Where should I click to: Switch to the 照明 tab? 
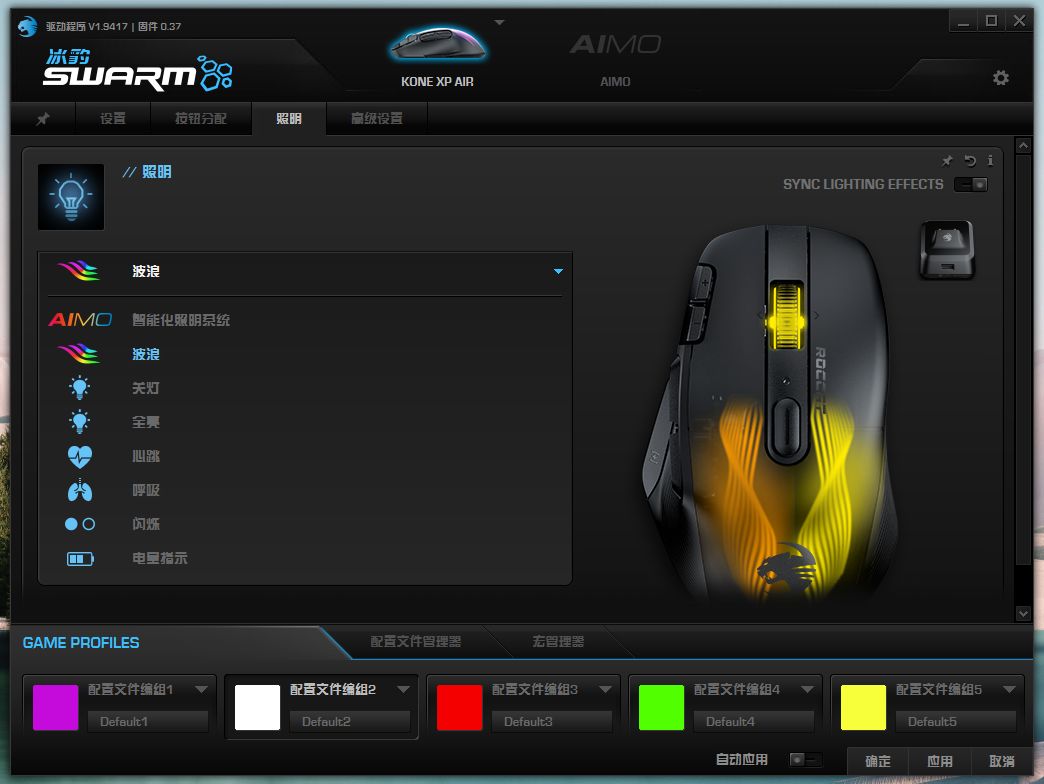coord(289,118)
